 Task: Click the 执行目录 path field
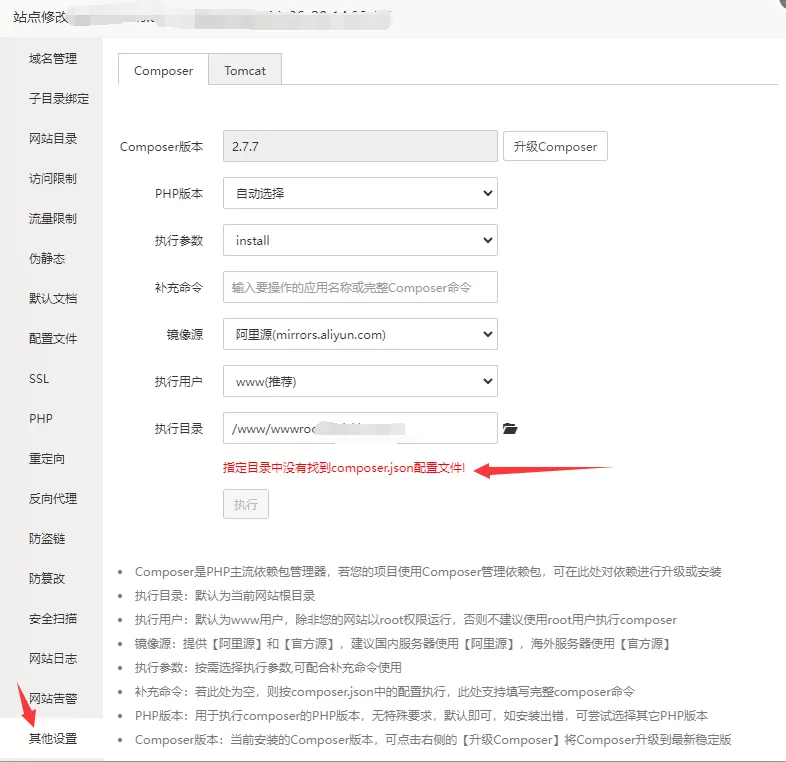coord(360,428)
